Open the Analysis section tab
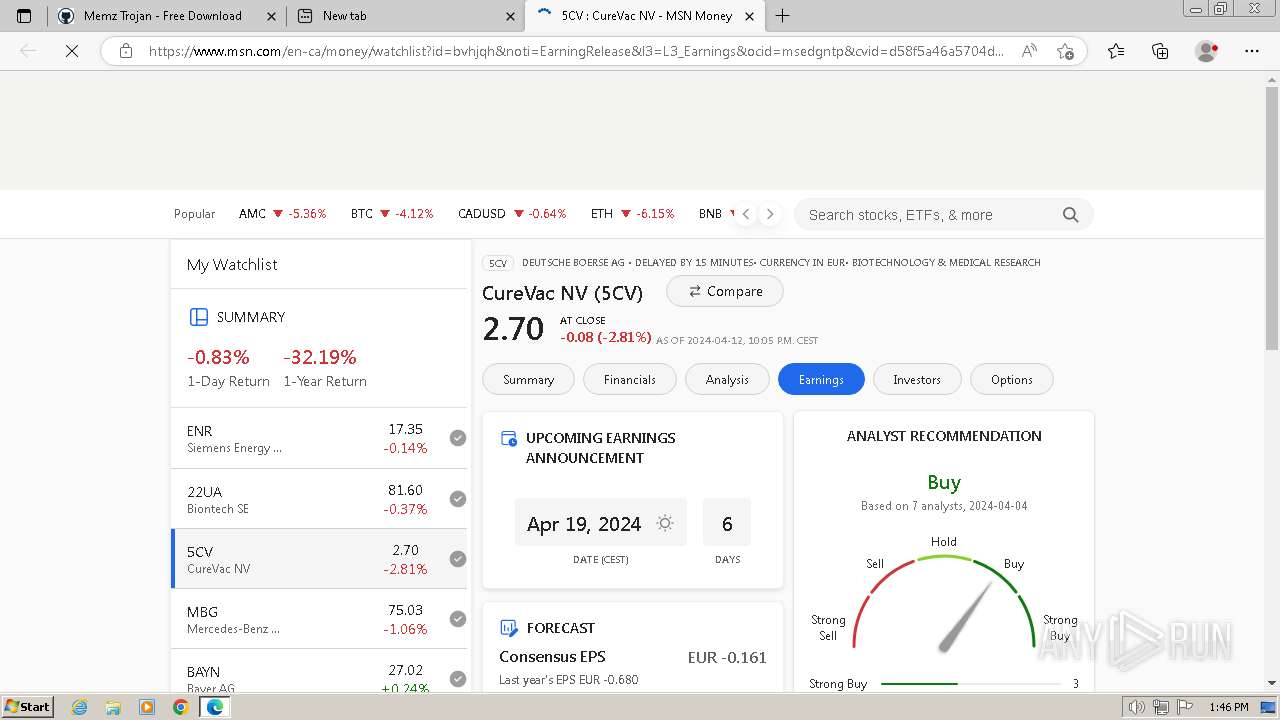This screenshot has width=1280, height=720. click(x=727, y=379)
